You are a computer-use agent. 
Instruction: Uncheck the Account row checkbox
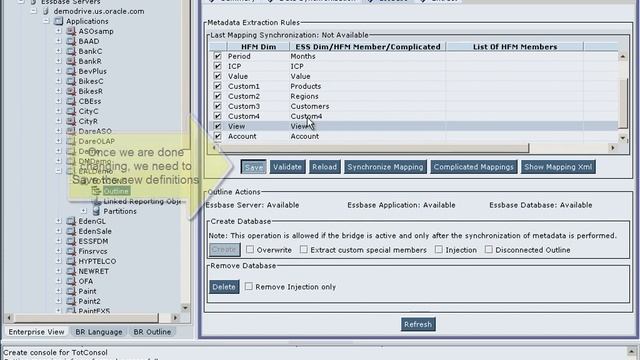218,136
